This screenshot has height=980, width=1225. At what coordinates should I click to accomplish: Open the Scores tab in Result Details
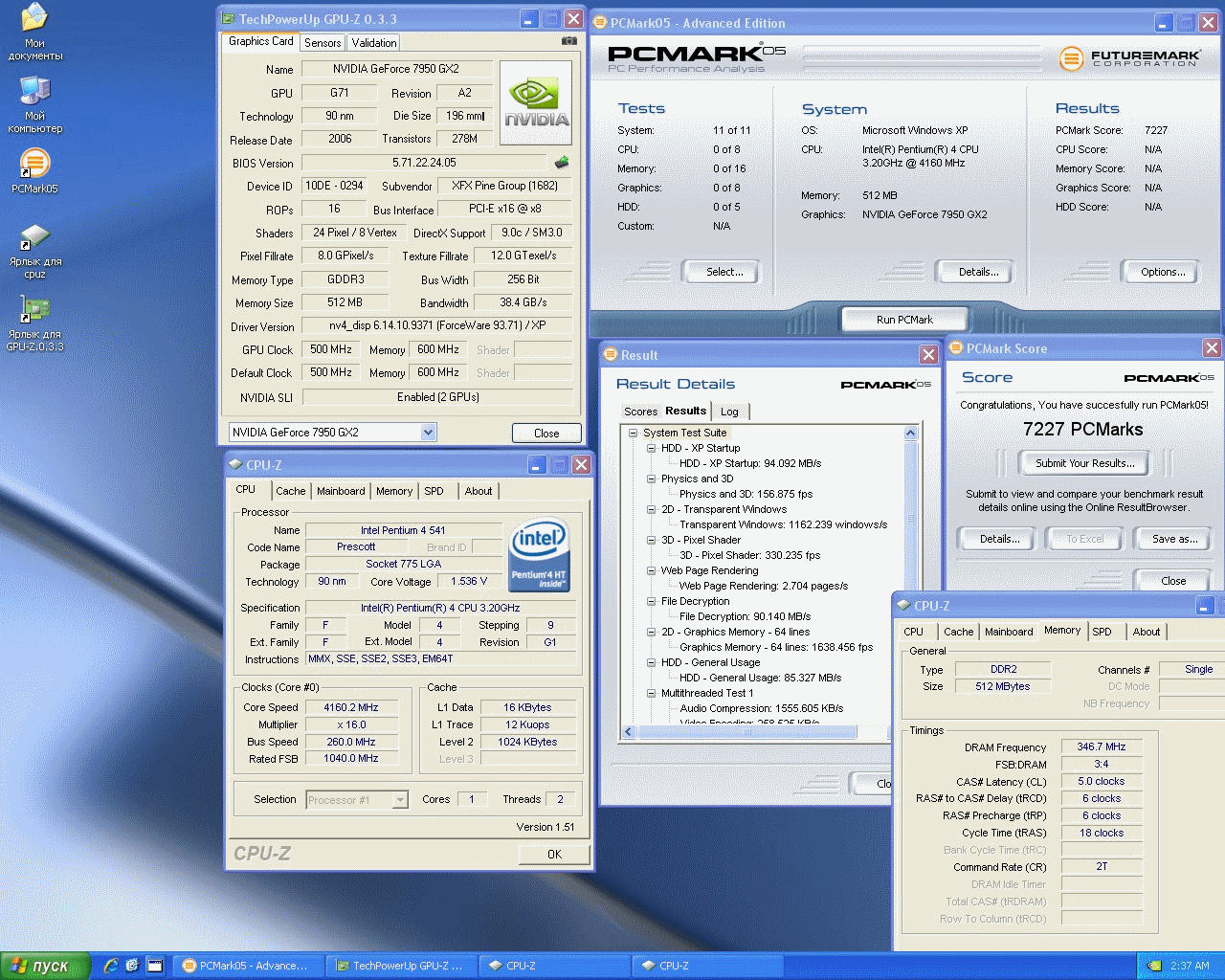coord(640,412)
